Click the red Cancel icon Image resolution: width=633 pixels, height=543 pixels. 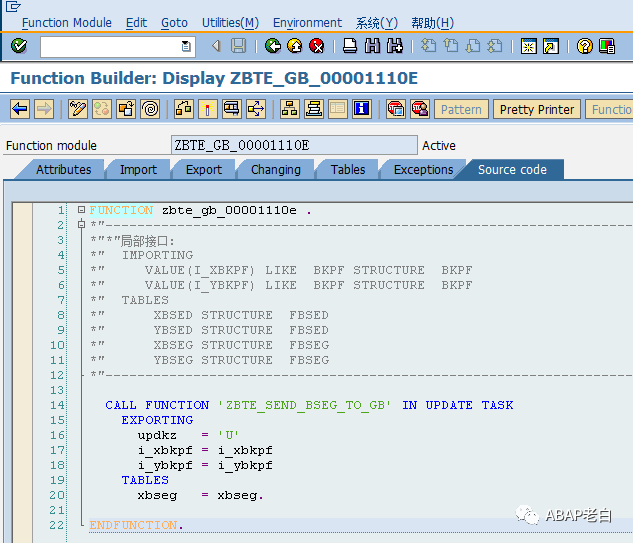tap(317, 46)
